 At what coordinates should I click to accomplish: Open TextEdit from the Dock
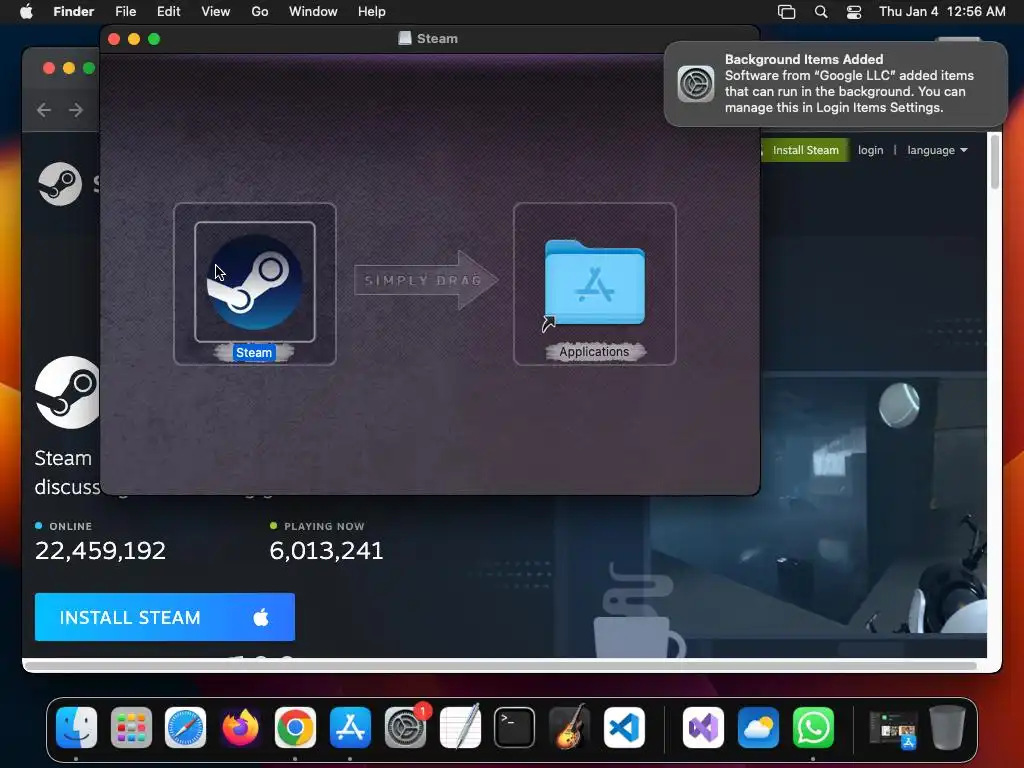point(460,728)
